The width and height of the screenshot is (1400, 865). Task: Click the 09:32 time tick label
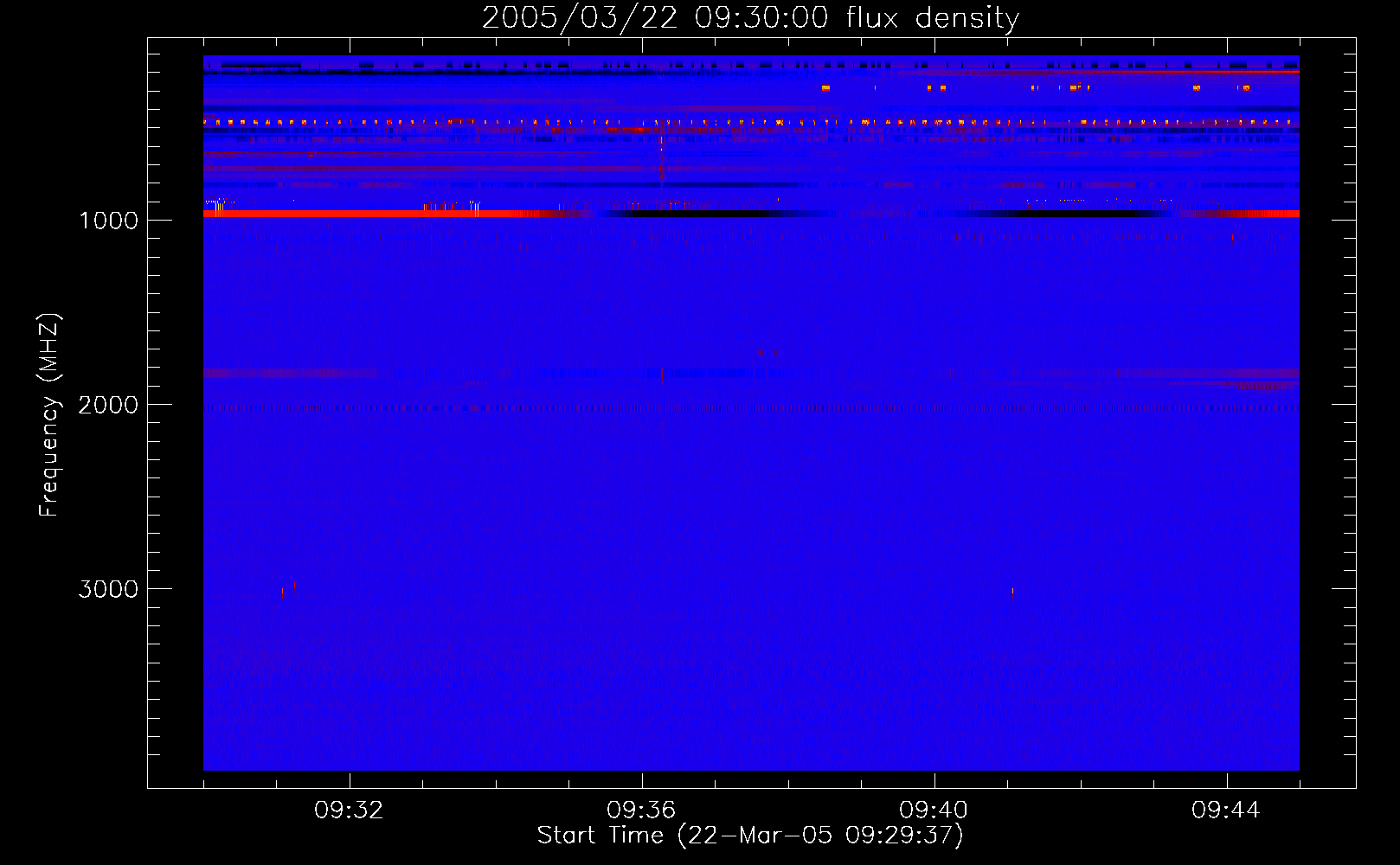coord(349,811)
